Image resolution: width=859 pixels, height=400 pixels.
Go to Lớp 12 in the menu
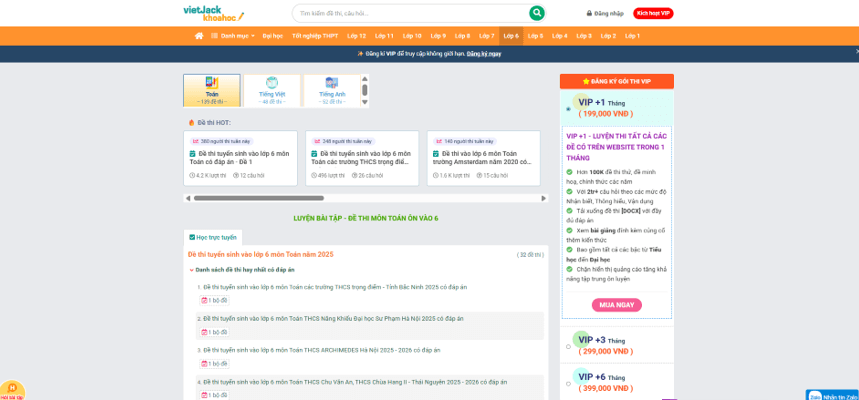pyautogui.click(x=357, y=36)
